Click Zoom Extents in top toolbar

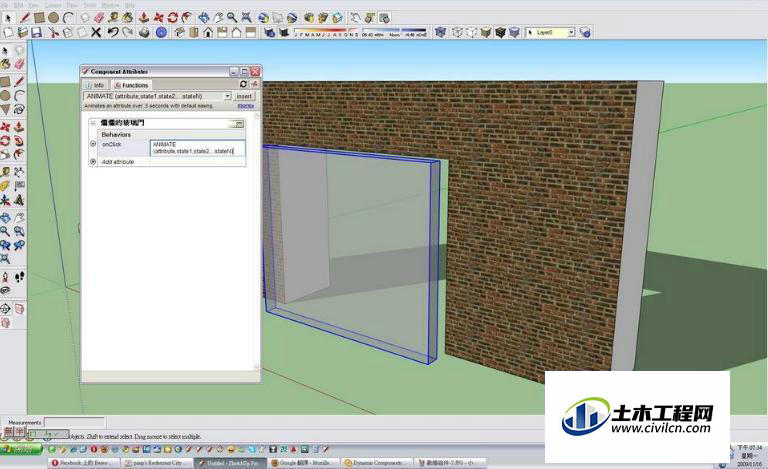coord(246,18)
